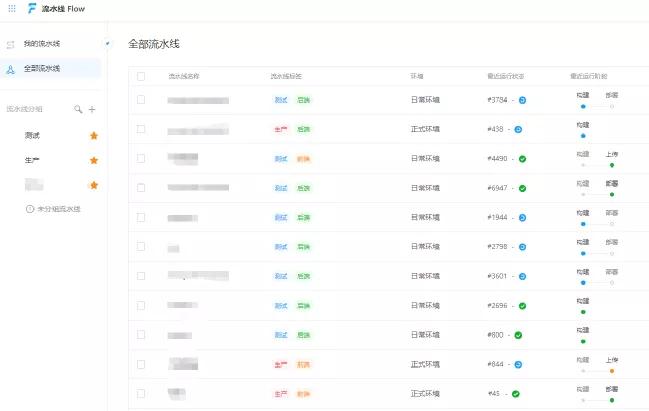This screenshot has height=411, width=649.
Task: Click 日常环境 in row #3601
Action: click(425, 276)
